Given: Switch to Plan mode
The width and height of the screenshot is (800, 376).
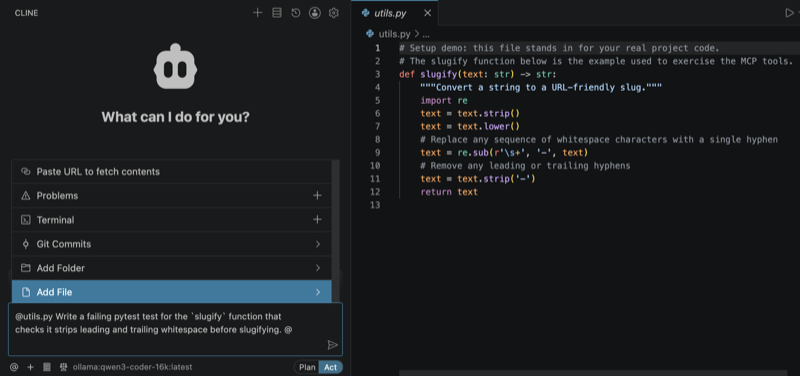Looking at the screenshot, I should point(307,367).
